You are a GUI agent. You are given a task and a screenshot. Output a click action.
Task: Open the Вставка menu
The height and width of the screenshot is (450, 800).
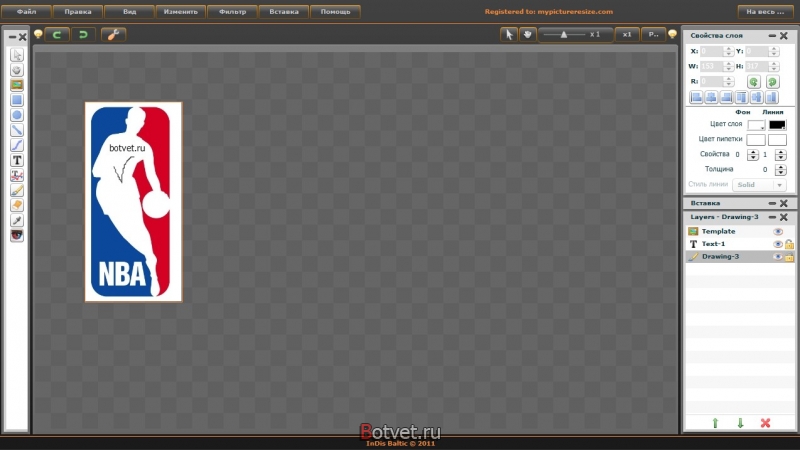tap(284, 12)
